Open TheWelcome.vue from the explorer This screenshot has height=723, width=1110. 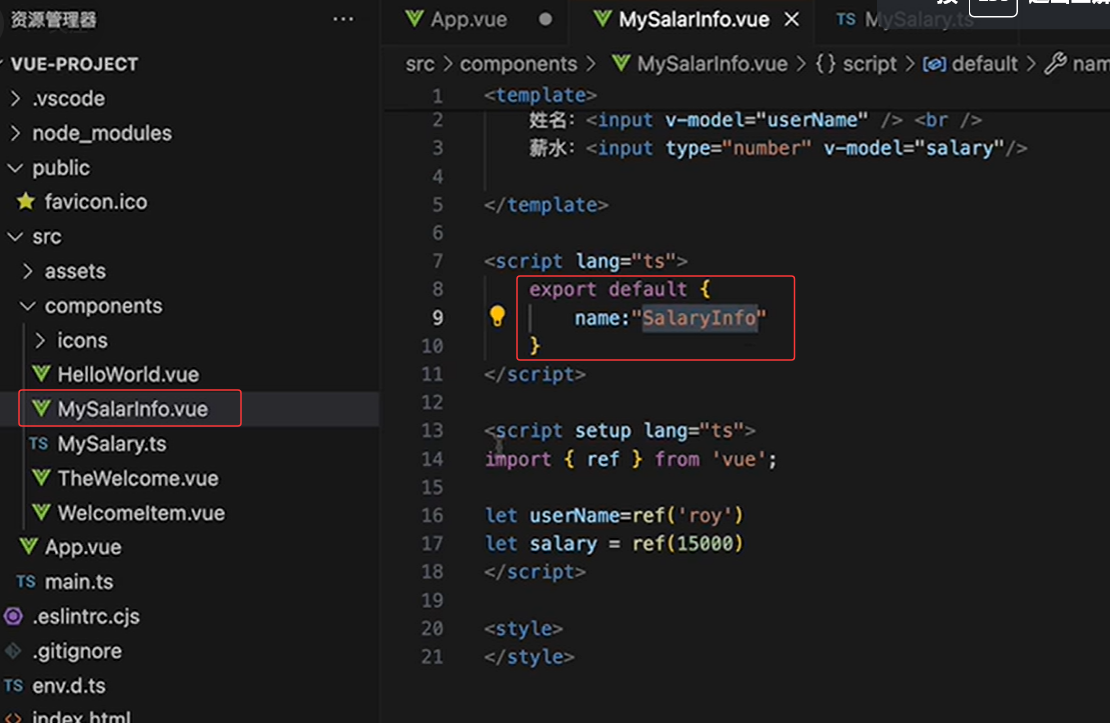point(138,478)
